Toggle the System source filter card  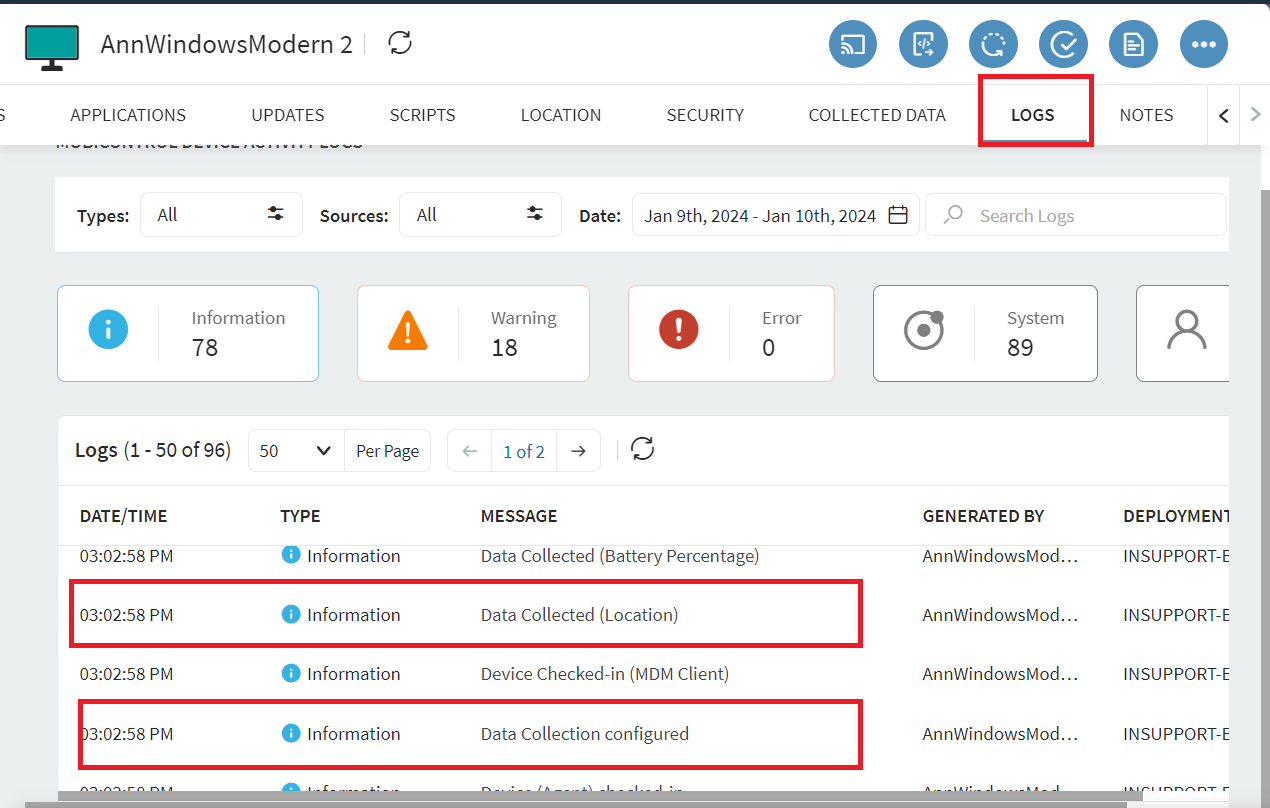click(985, 333)
